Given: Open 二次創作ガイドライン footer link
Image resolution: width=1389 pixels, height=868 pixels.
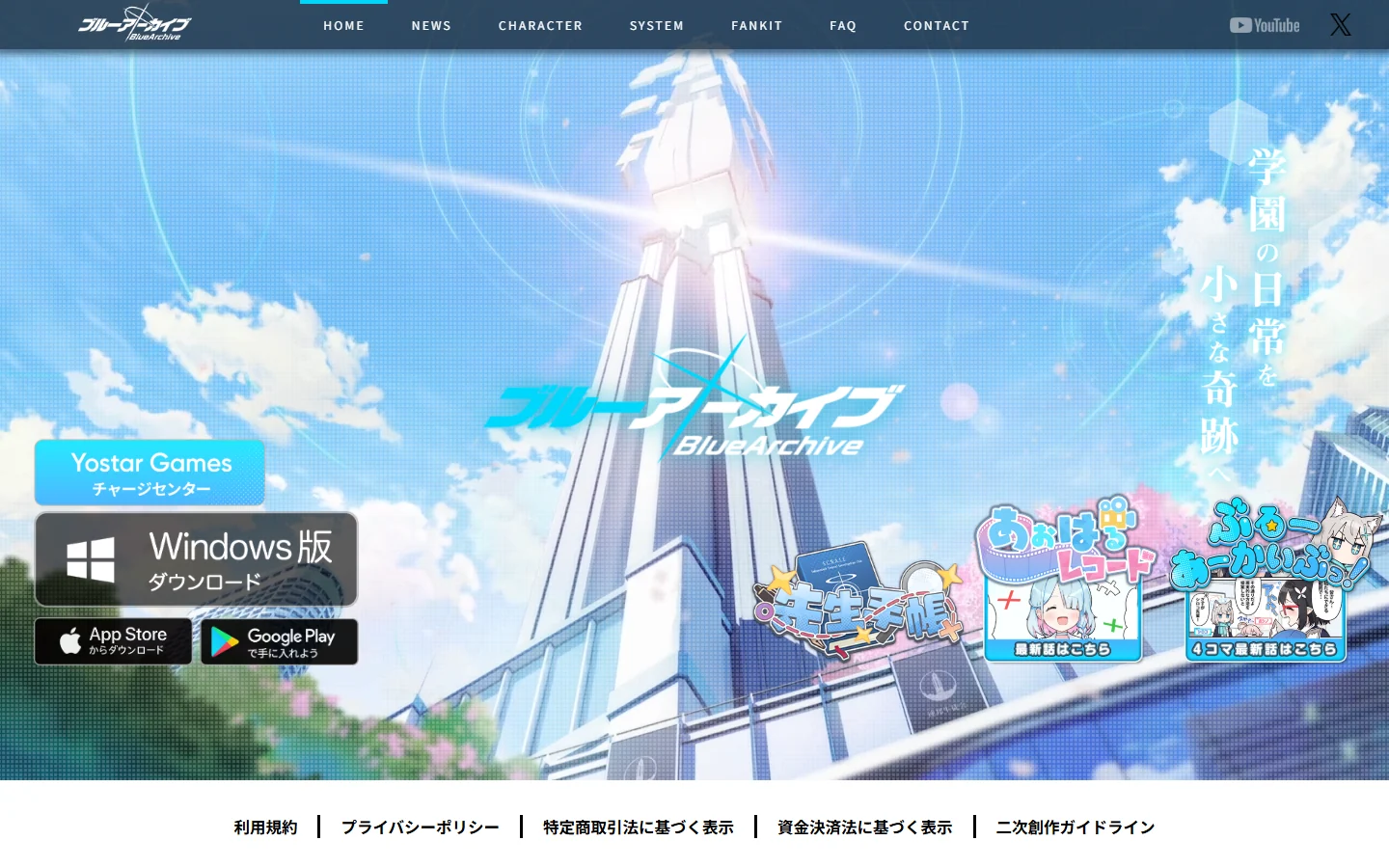Looking at the screenshot, I should pyautogui.click(x=1076, y=827).
